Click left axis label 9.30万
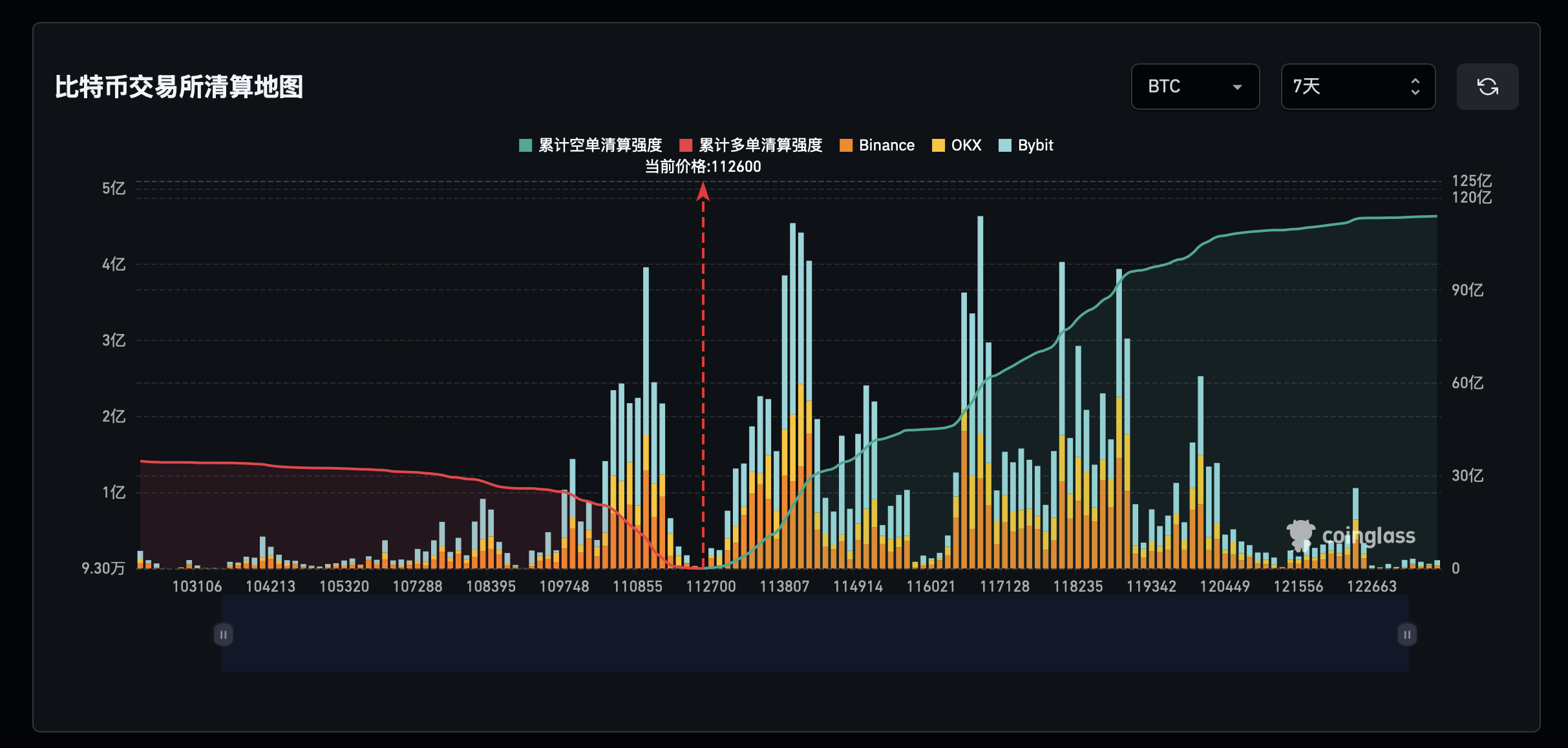 click(x=103, y=568)
